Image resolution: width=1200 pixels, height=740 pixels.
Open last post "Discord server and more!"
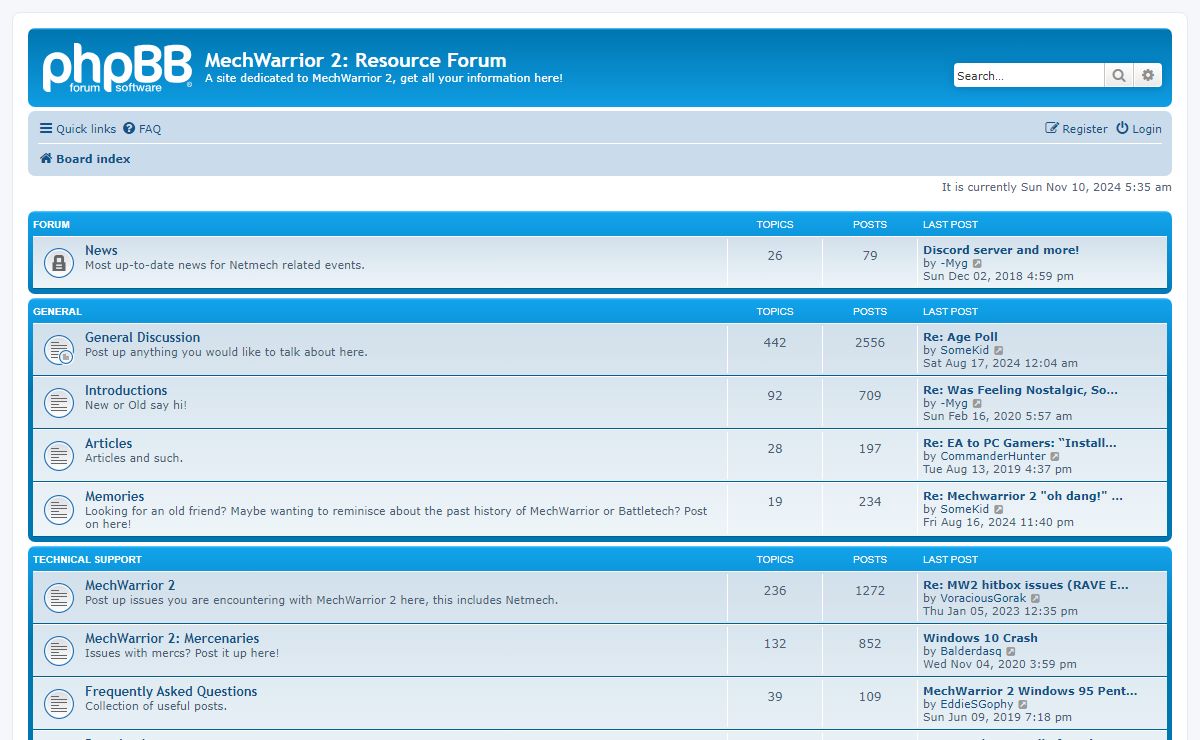click(1001, 250)
